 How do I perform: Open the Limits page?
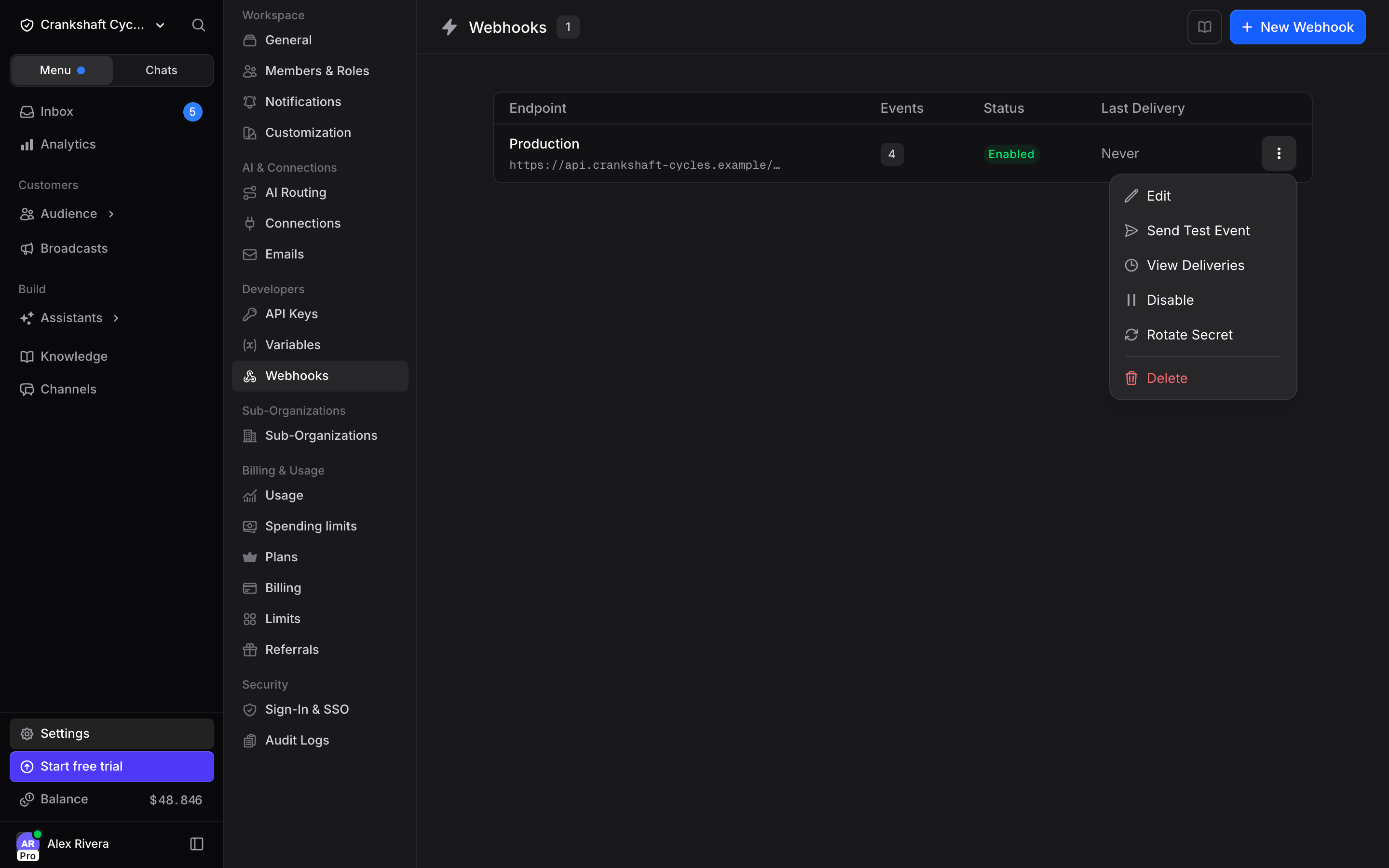pos(320,619)
